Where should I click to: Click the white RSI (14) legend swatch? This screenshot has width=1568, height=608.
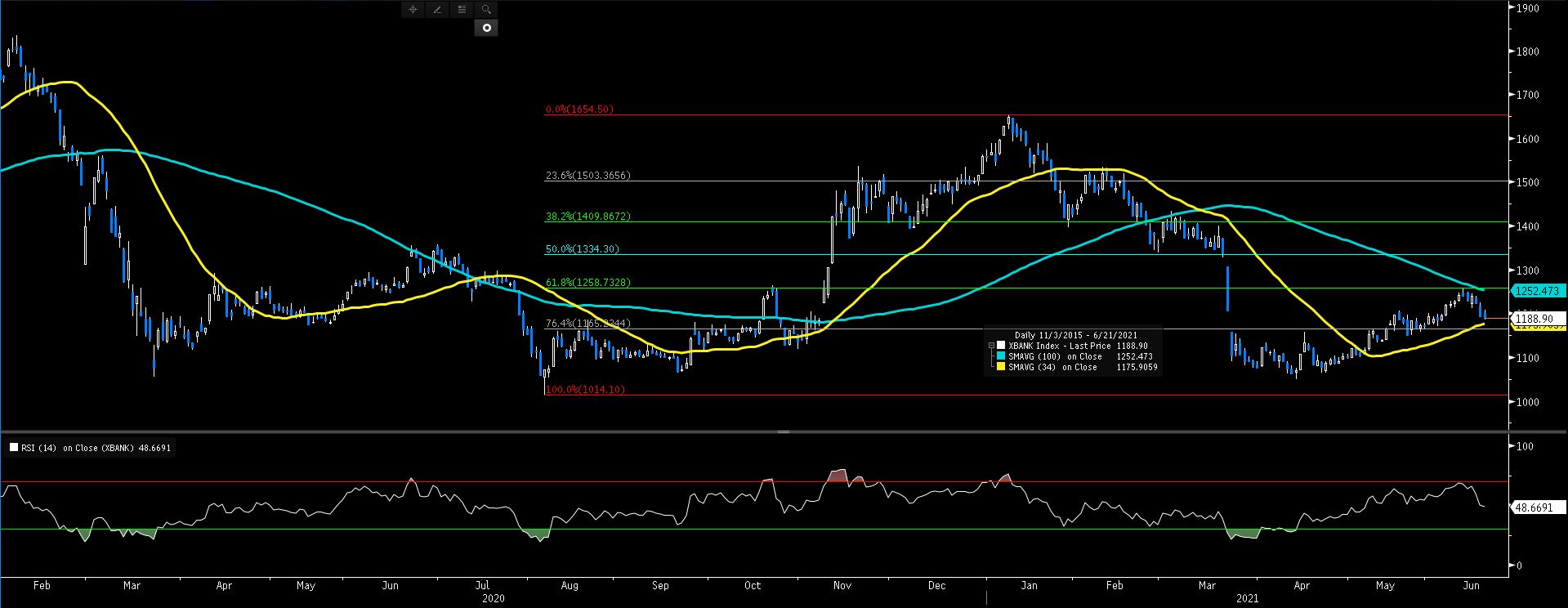[14, 448]
